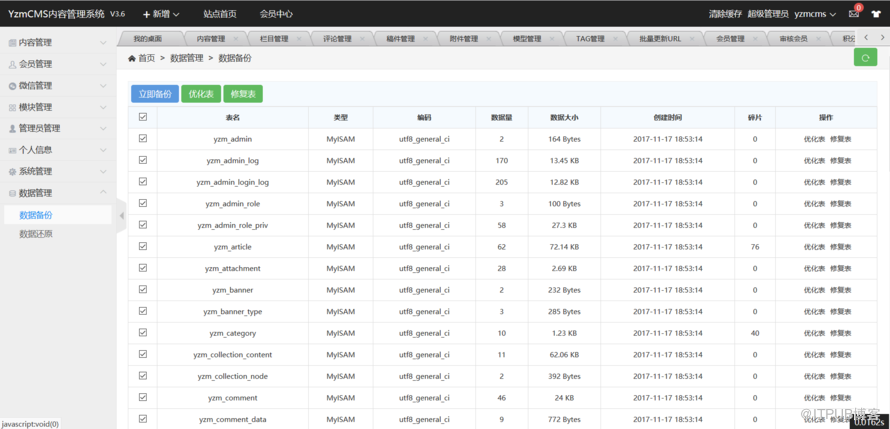This screenshot has width=890, height=429.
Task: Open 会员中心 in the top navigation
Action: (x=276, y=14)
